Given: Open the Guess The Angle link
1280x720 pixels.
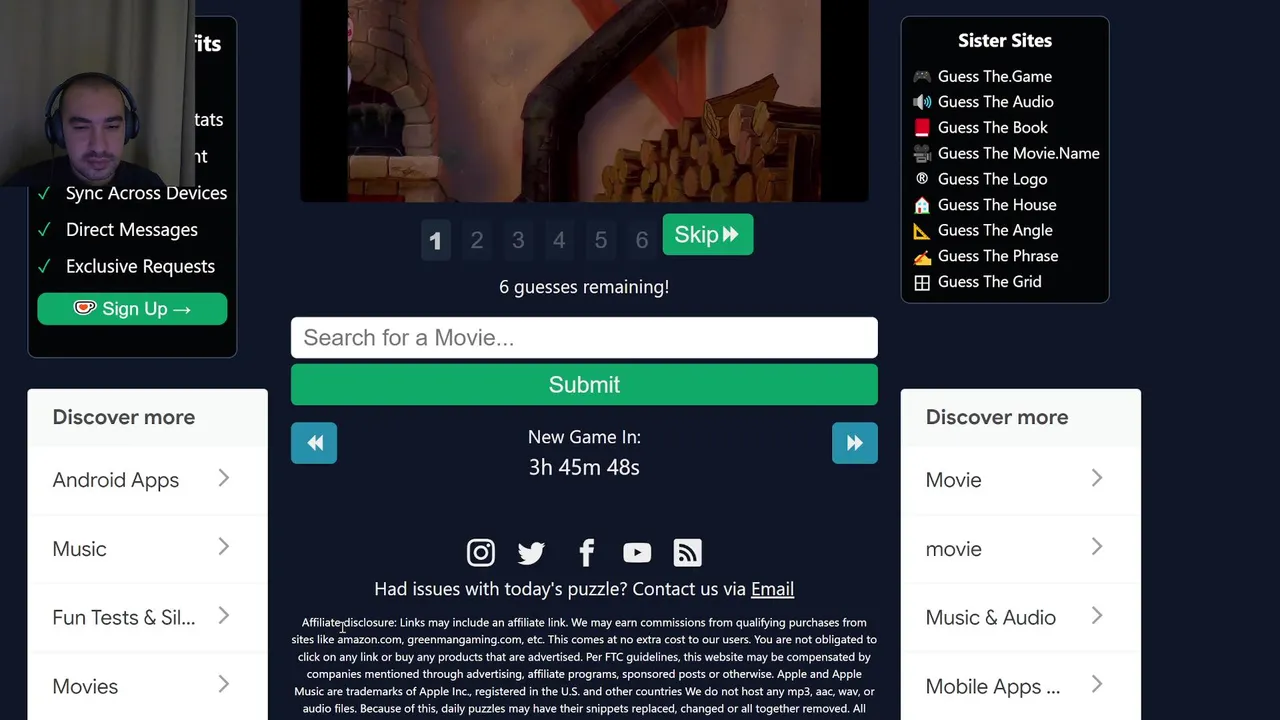Looking at the screenshot, I should coord(995,230).
